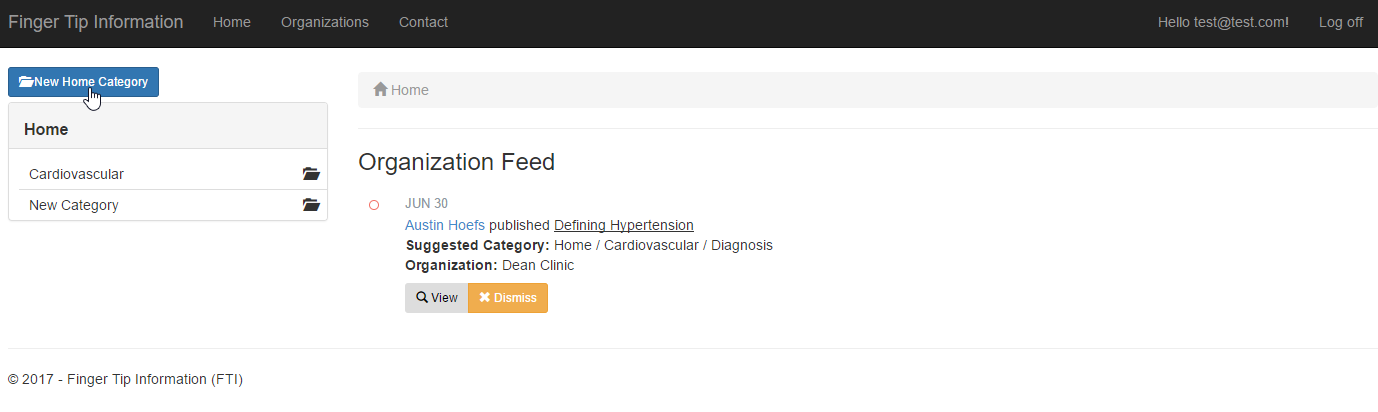Click the folder icon beside Cardiovascular

tap(311, 174)
